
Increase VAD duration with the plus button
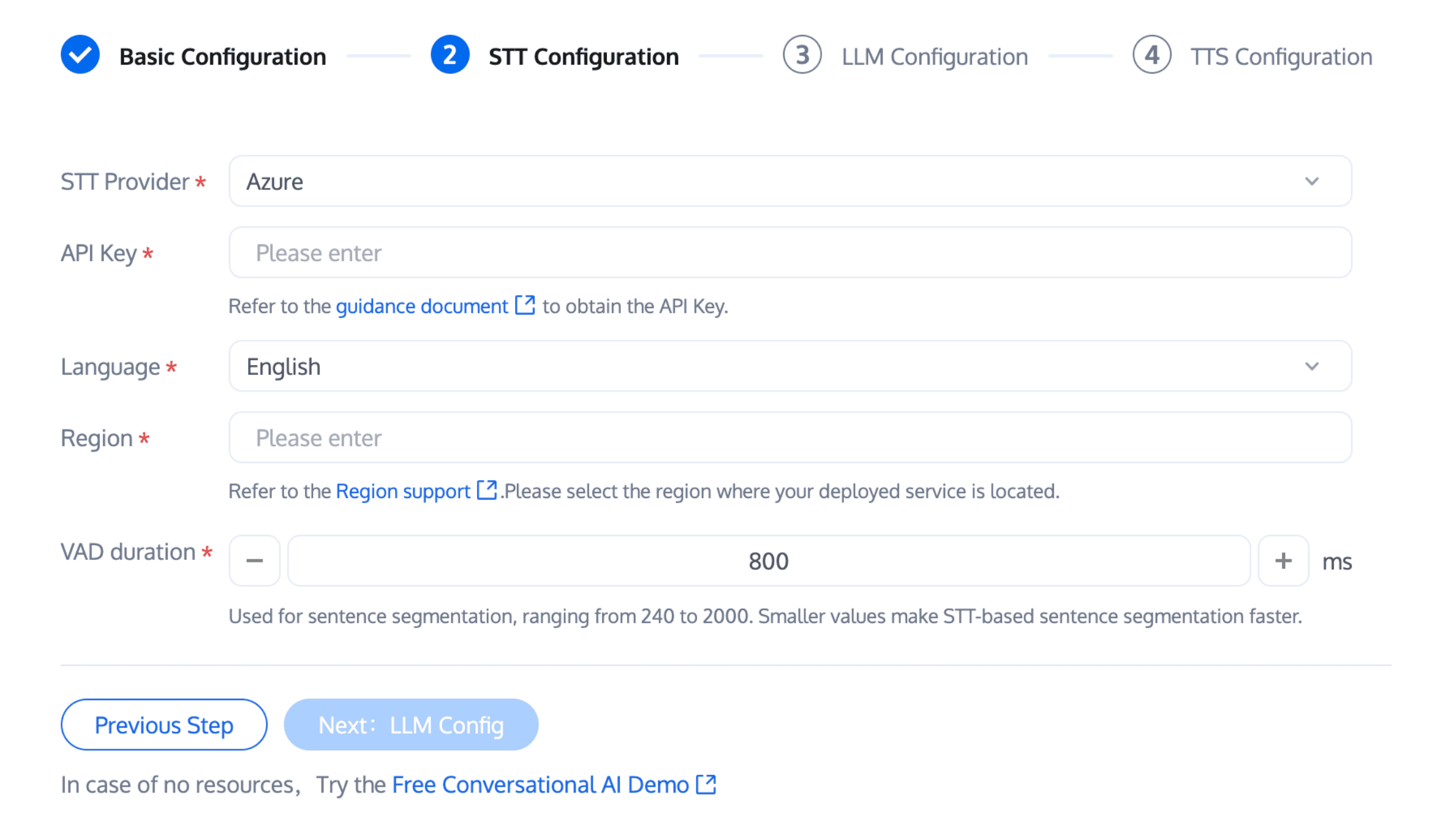pyautogui.click(x=1283, y=561)
